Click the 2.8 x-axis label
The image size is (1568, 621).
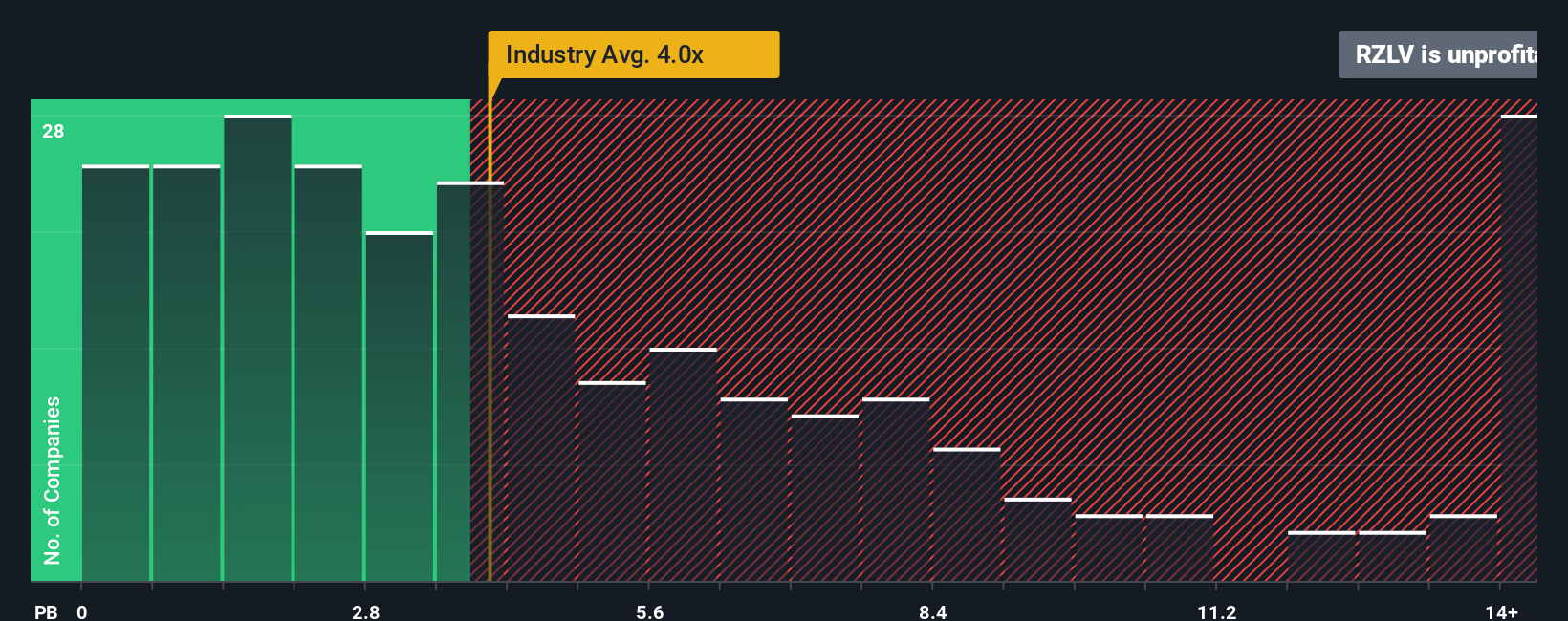coord(365,611)
